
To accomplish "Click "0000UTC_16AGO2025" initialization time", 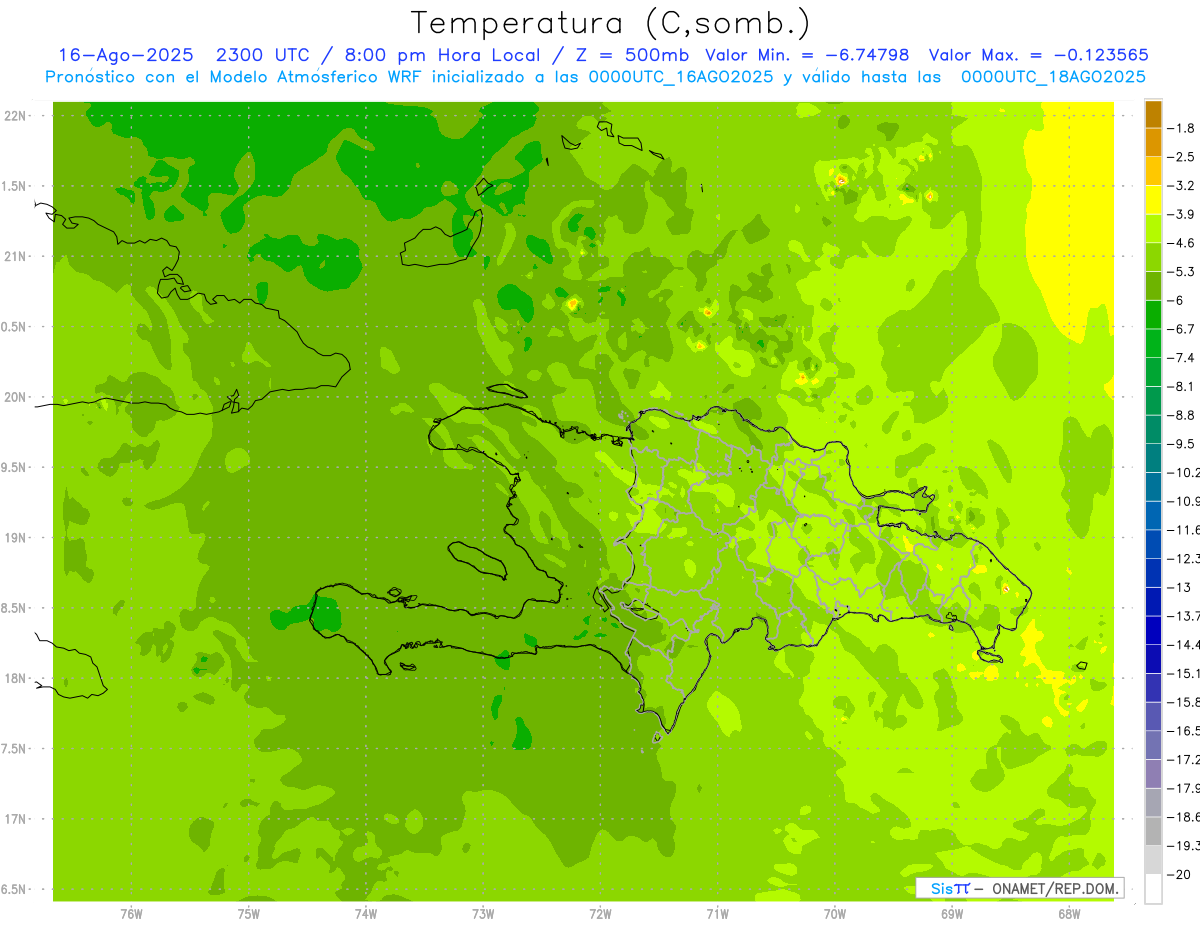I will pyautogui.click(x=679, y=77).
